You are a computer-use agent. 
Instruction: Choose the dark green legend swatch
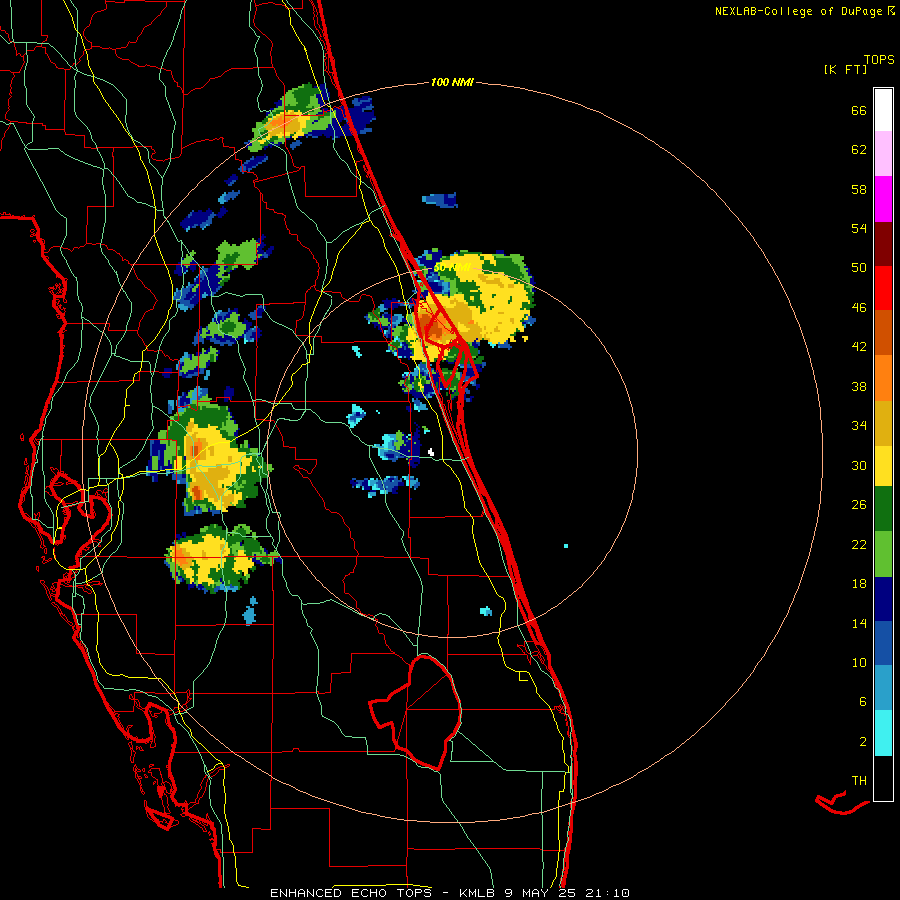click(x=883, y=509)
